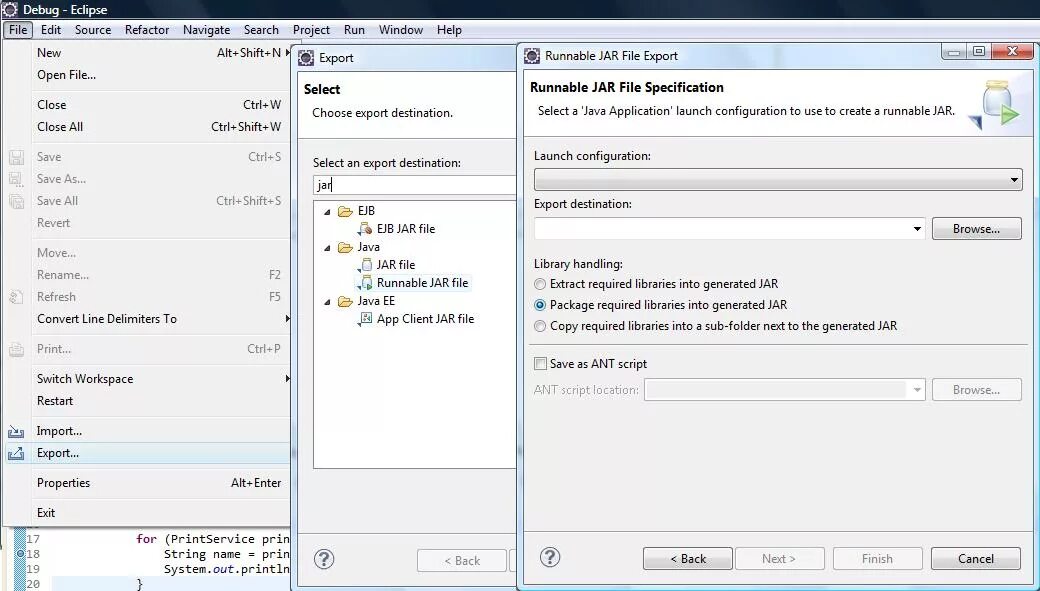This screenshot has width=1040, height=591.
Task: Select Copy required libraries to sub-folder
Action: point(540,326)
